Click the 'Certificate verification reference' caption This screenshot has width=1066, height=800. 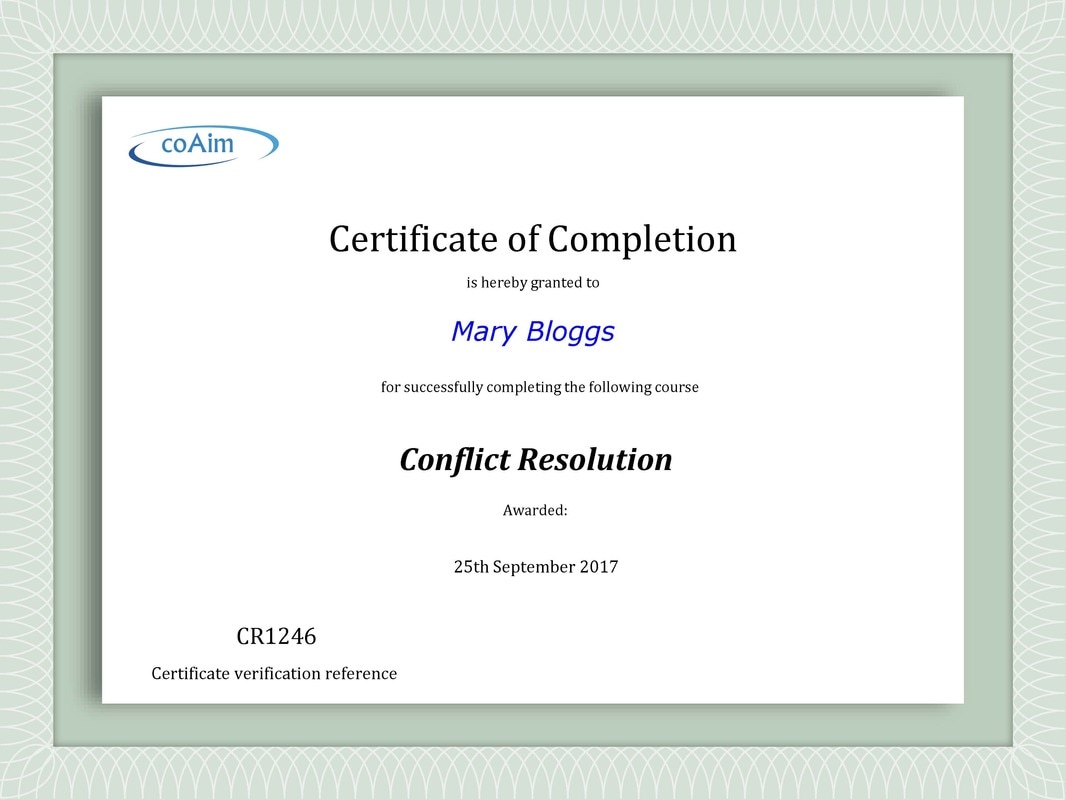(274, 674)
